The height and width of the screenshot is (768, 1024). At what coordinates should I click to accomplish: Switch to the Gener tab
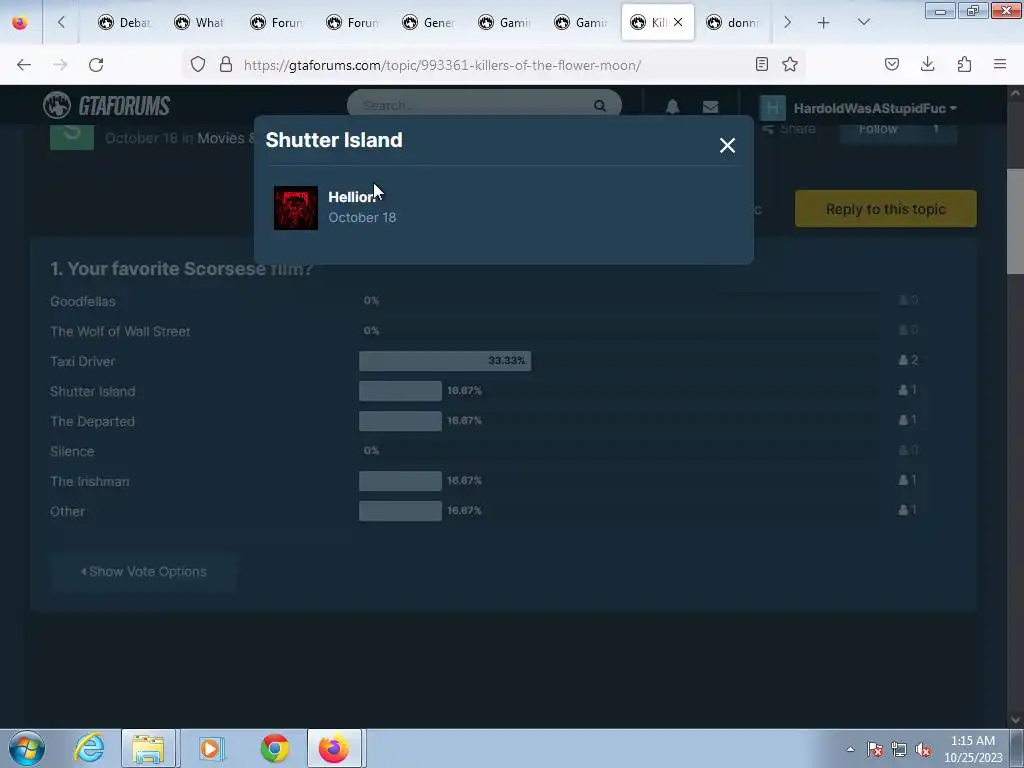(x=428, y=23)
